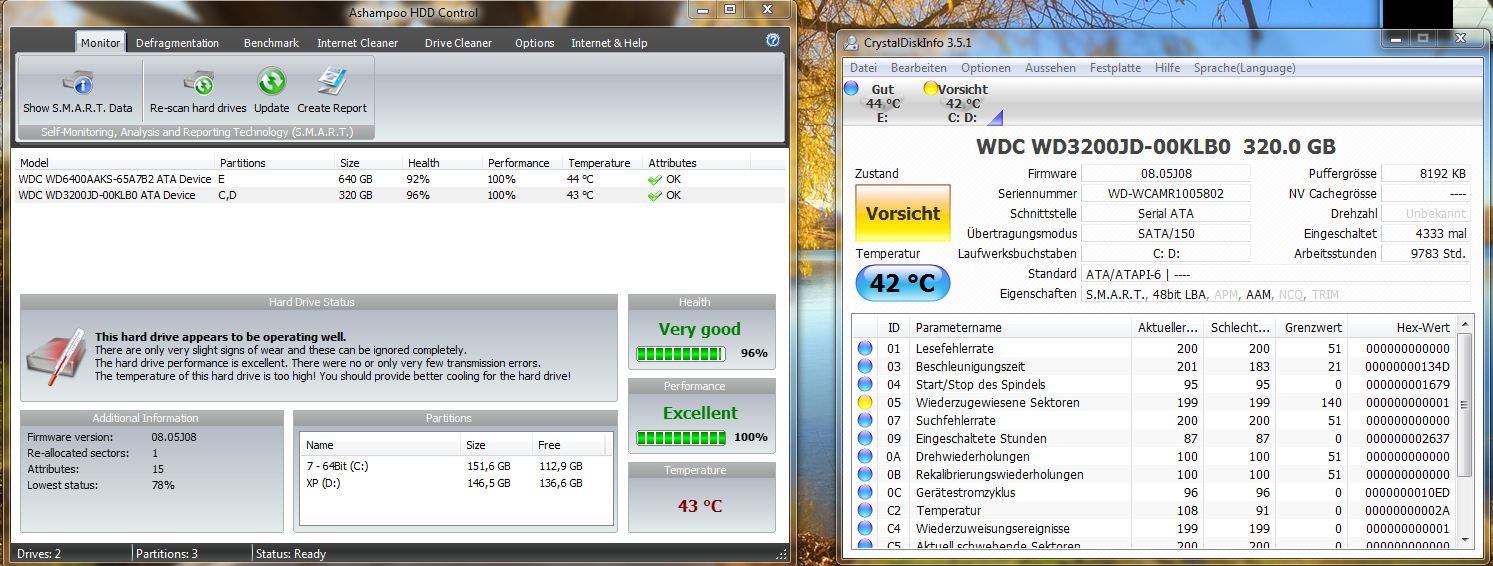Select partition XP (D:)

pyautogui.click(x=455, y=483)
